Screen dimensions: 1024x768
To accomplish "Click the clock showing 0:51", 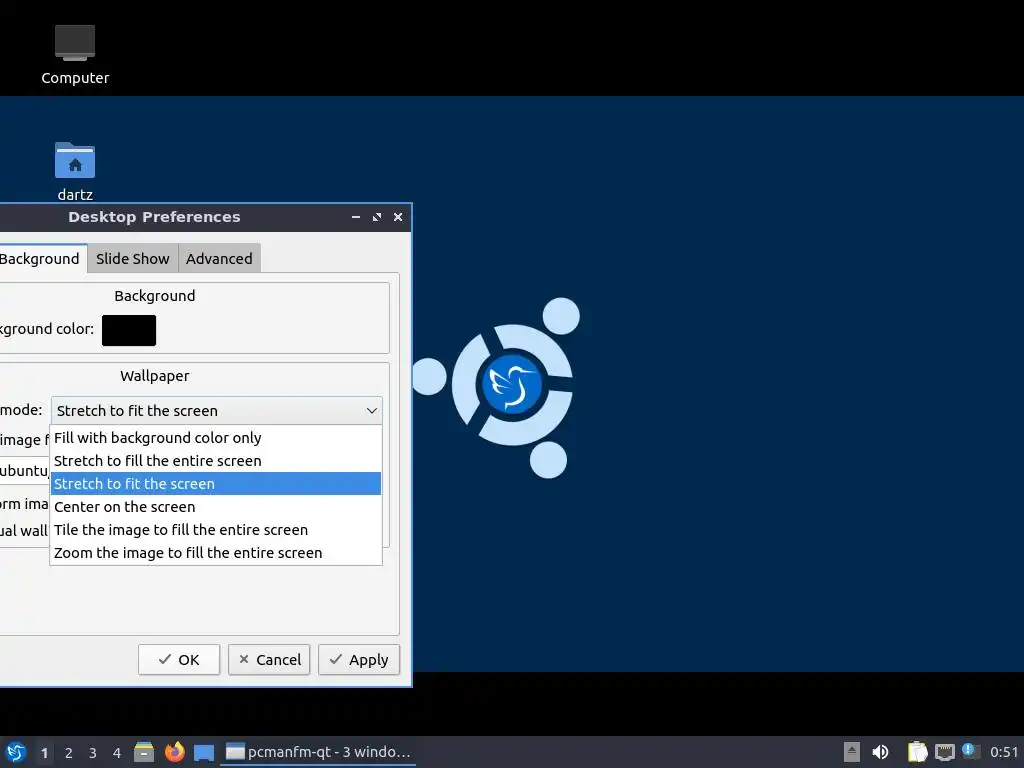I will (x=1004, y=752).
